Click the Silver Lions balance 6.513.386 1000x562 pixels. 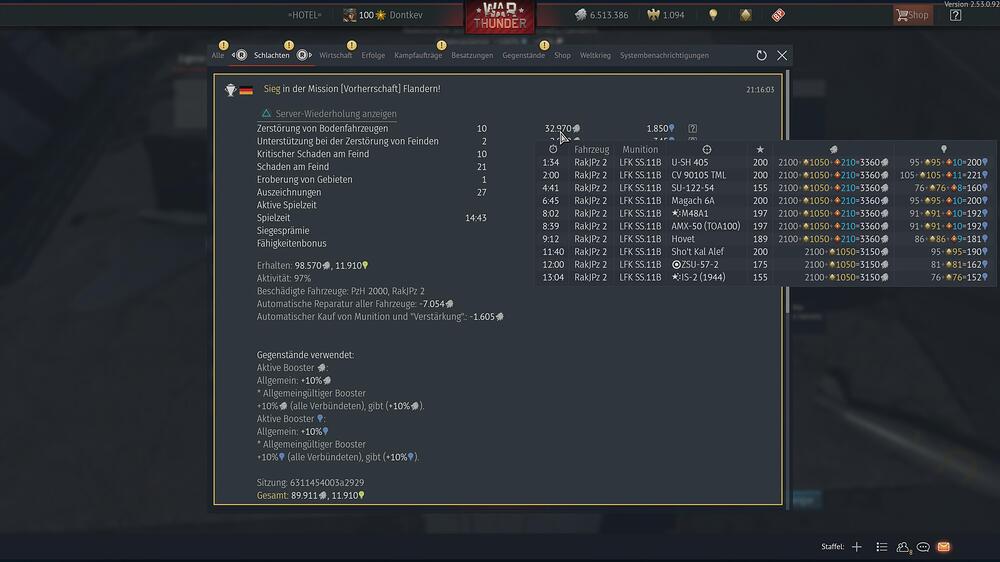[x=601, y=15]
